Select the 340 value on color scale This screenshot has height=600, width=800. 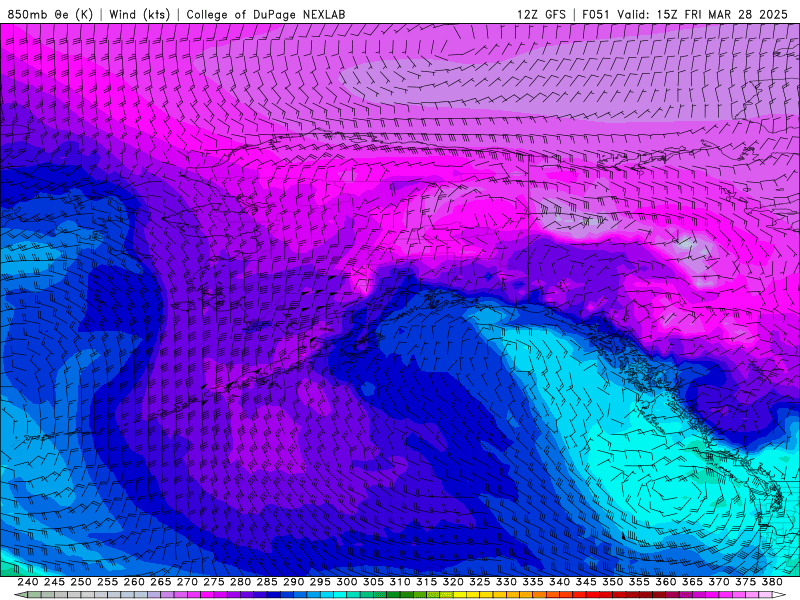click(x=560, y=582)
